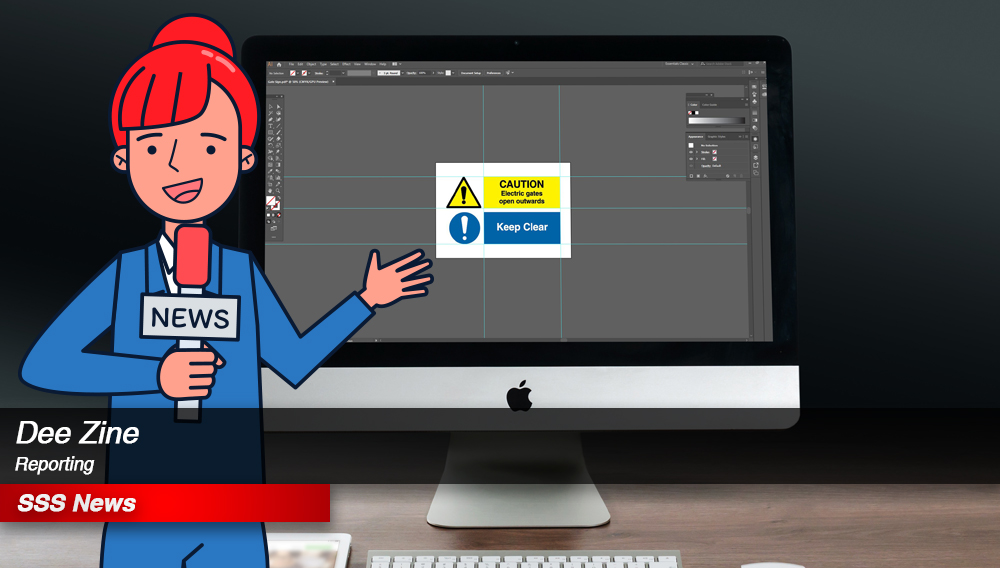Image resolution: width=1000 pixels, height=568 pixels.
Task: Open Edit Toolbar three-dots button
Action: point(274,237)
